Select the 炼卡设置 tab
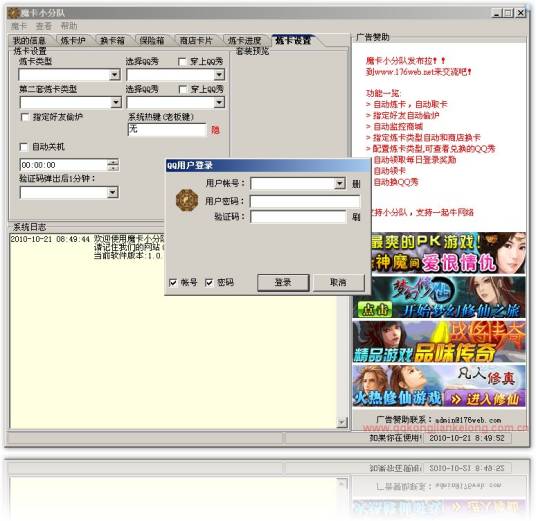This screenshot has height=521, width=536. (293, 41)
